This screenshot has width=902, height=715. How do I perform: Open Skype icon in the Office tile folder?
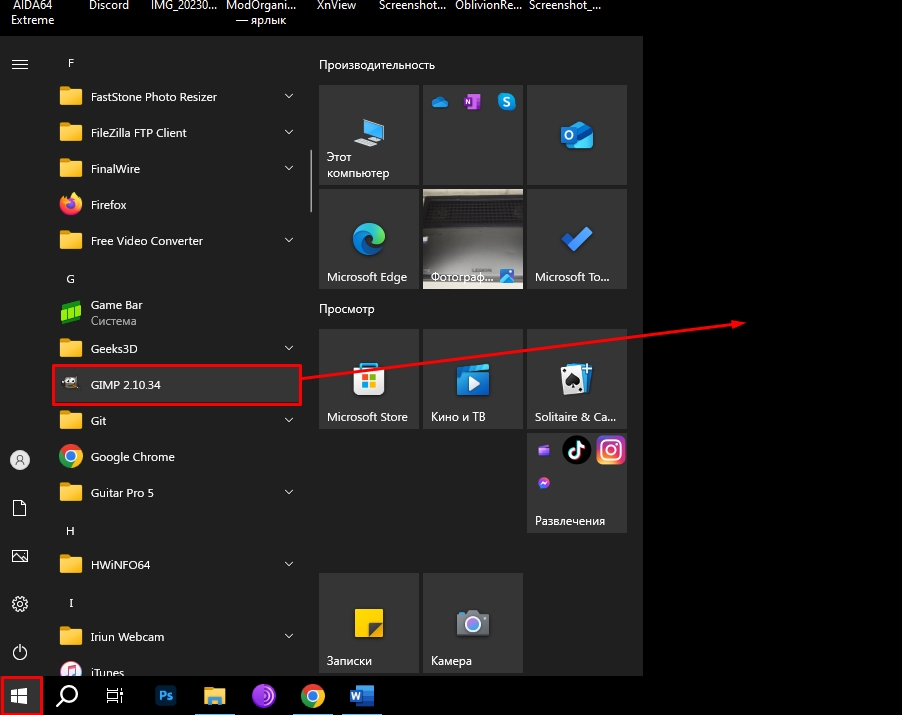[x=506, y=102]
